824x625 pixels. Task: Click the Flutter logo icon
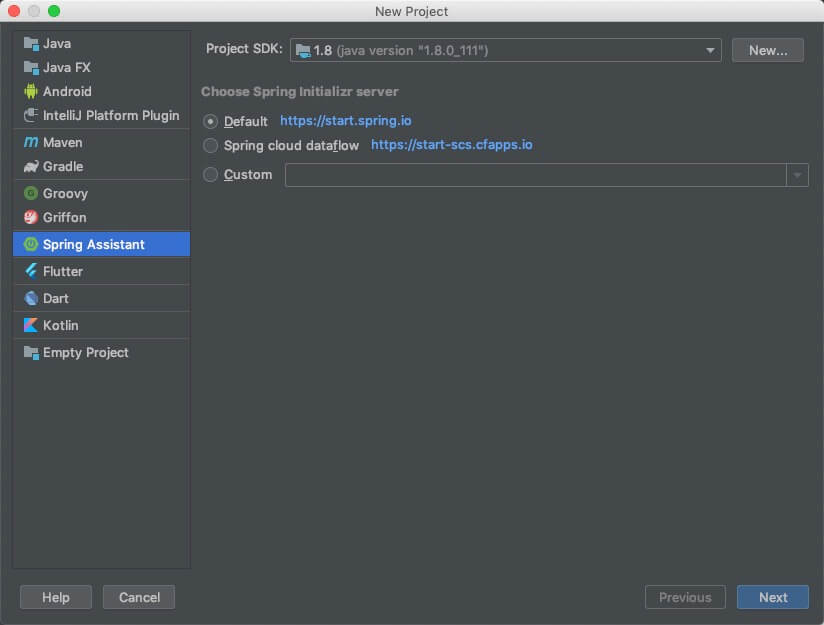click(31, 271)
